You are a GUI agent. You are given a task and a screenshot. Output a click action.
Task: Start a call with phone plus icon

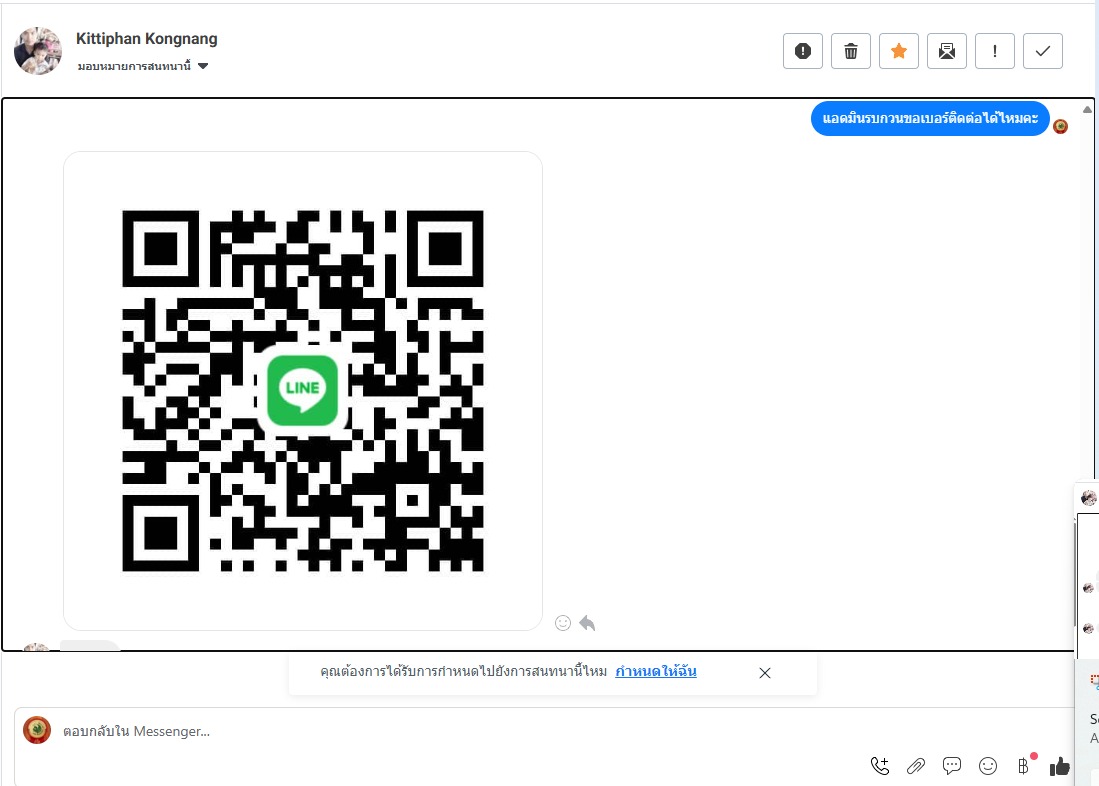point(880,766)
